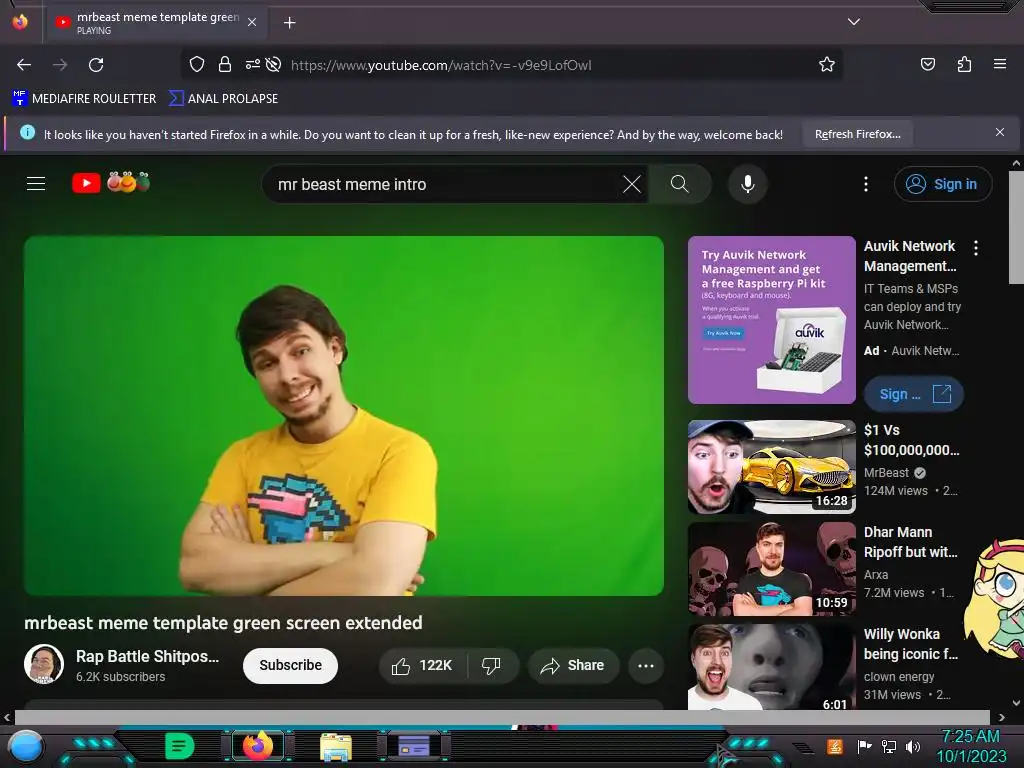The width and height of the screenshot is (1024, 768).
Task: Open the Start orb on the taskbar
Action: pos(26,746)
